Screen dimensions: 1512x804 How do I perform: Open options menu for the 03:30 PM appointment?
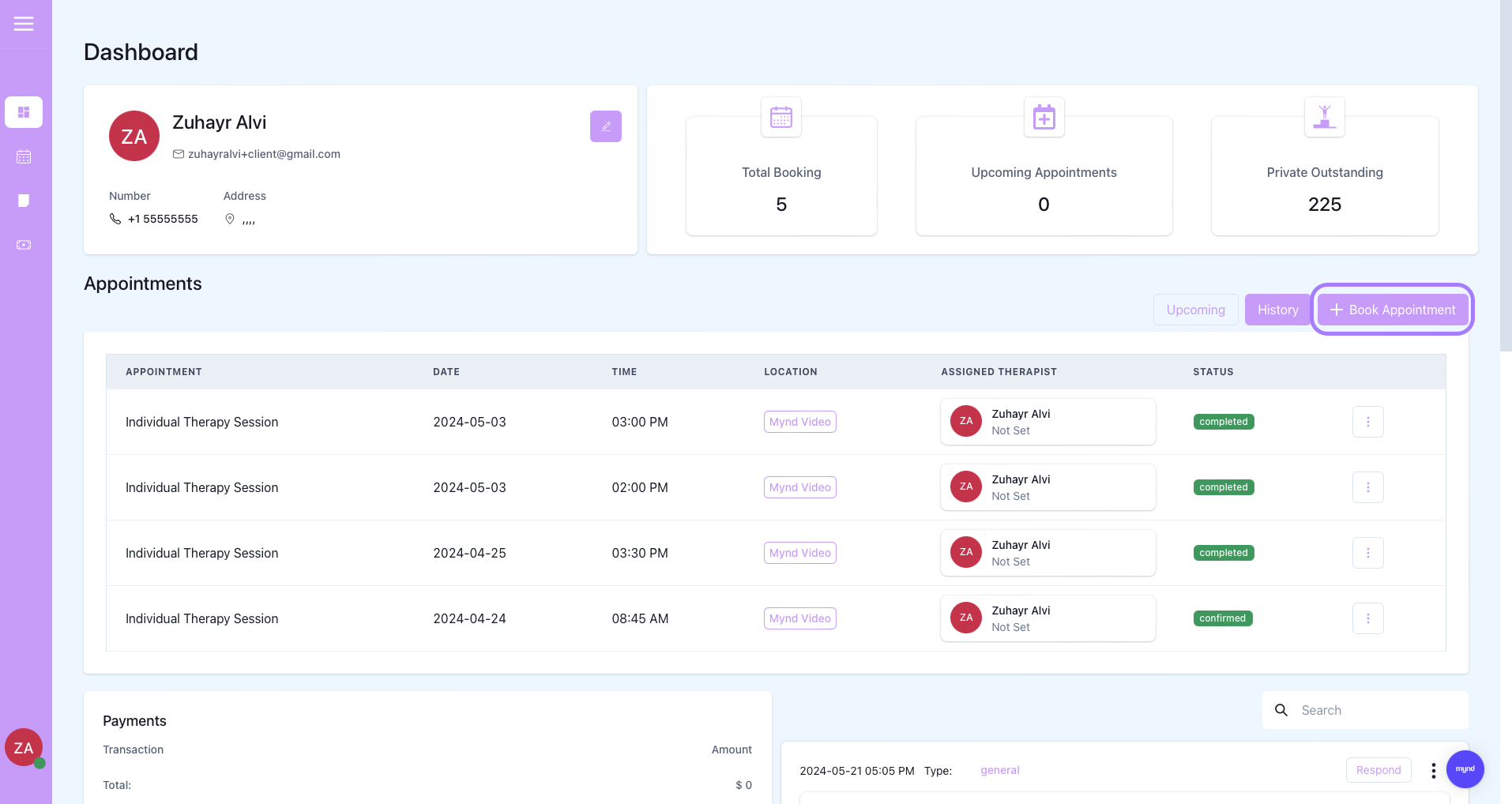(1368, 553)
